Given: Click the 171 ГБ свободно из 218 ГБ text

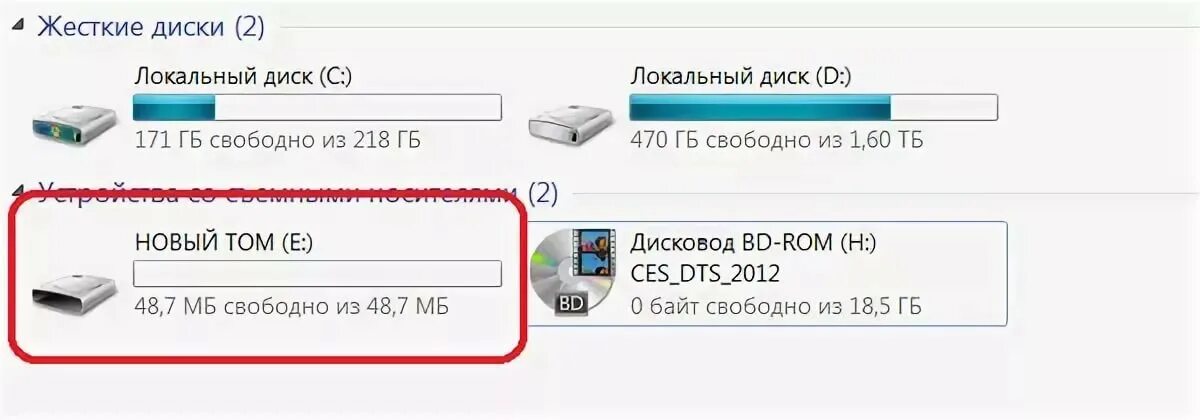Looking at the screenshot, I should [x=277, y=140].
